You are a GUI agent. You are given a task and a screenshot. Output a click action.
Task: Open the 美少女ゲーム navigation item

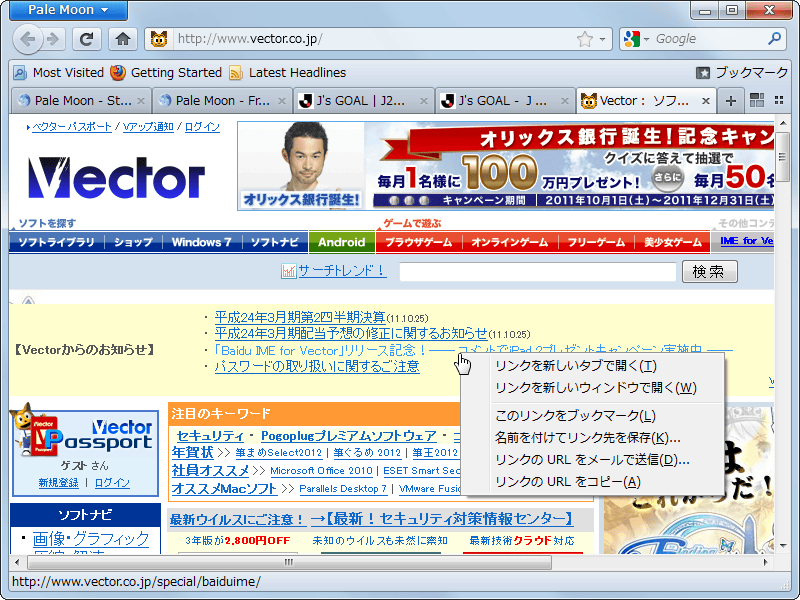[x=672, y=242]
